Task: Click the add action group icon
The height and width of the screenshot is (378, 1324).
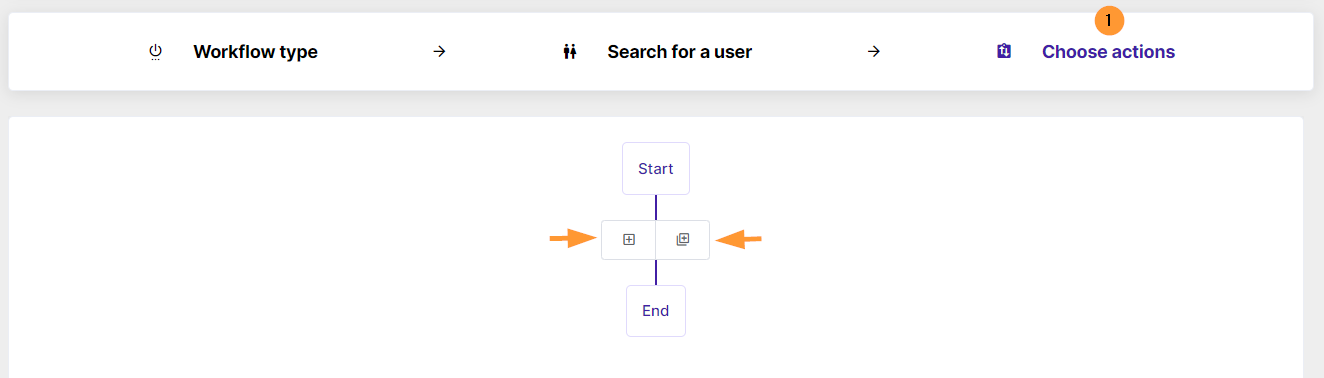Action: pos(683,240)
